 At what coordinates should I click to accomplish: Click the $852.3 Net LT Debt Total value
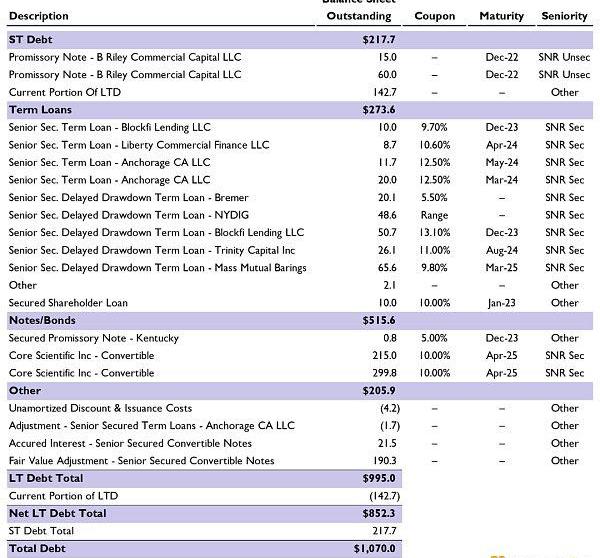click(379, 513)
